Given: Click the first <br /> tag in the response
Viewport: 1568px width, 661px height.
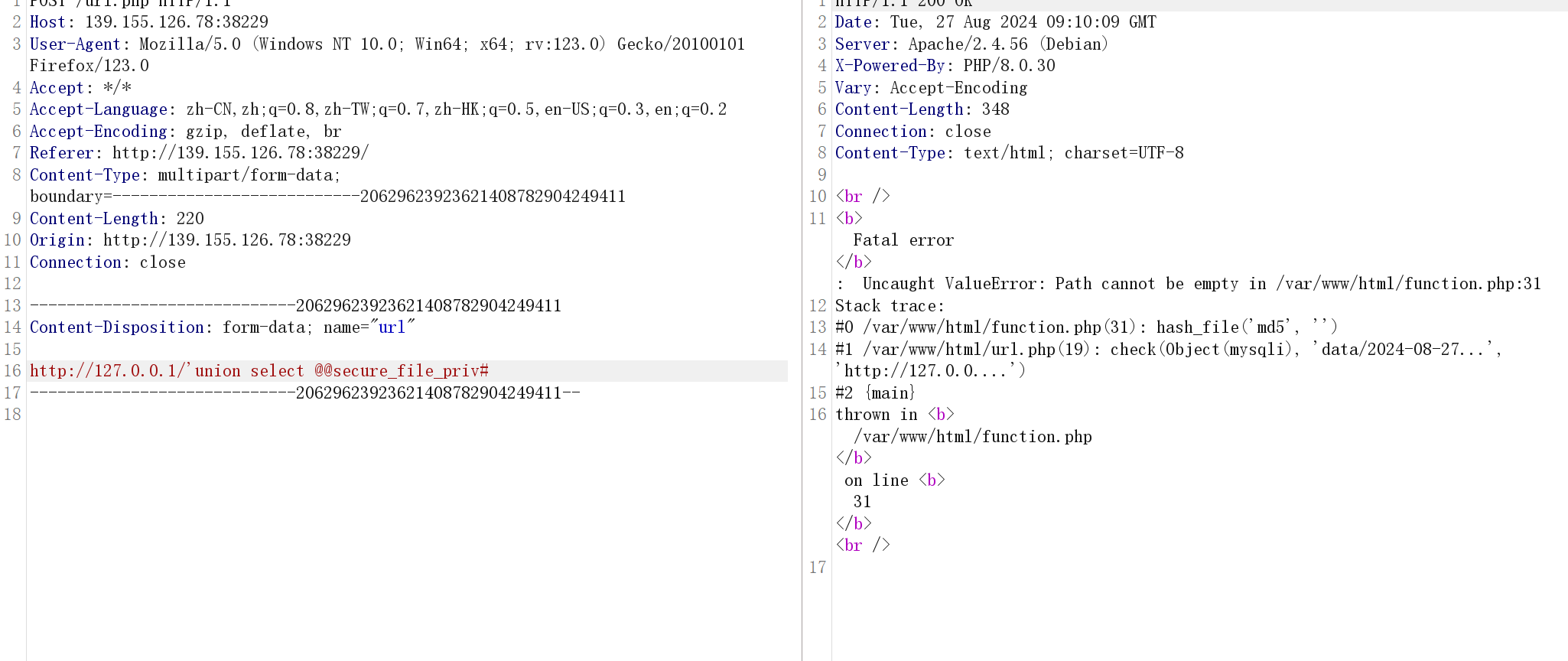Looking at the screenshot, I should 862,197.
